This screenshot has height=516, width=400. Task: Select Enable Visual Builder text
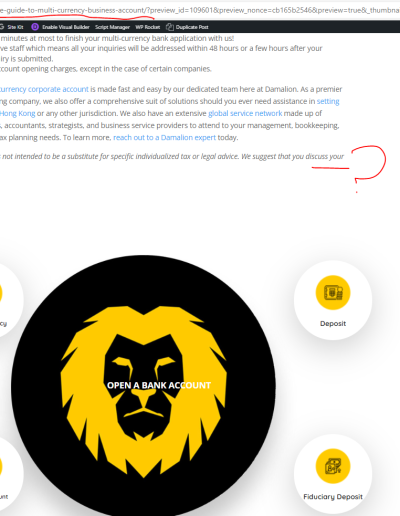tap(66, 27)
